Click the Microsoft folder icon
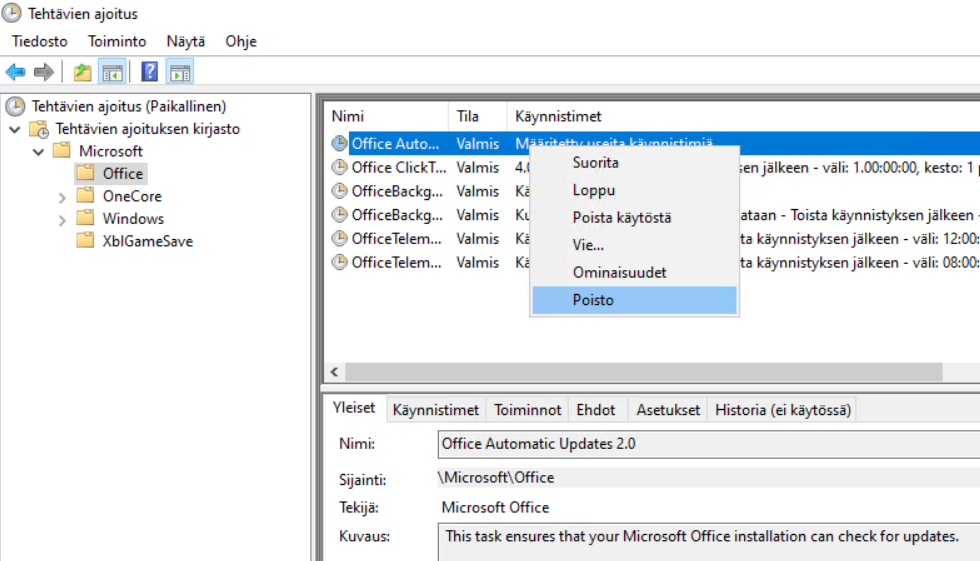Screen dimensions: 980x561 pyautogui.click(x=62, y=151)
